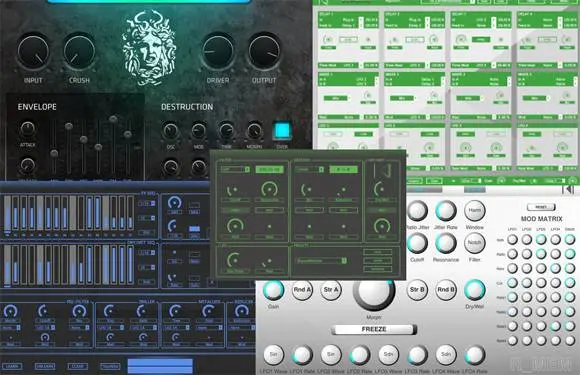Click the Harm window selector button
This screenshot has width=580, height=375.
(x=475, y=211)
